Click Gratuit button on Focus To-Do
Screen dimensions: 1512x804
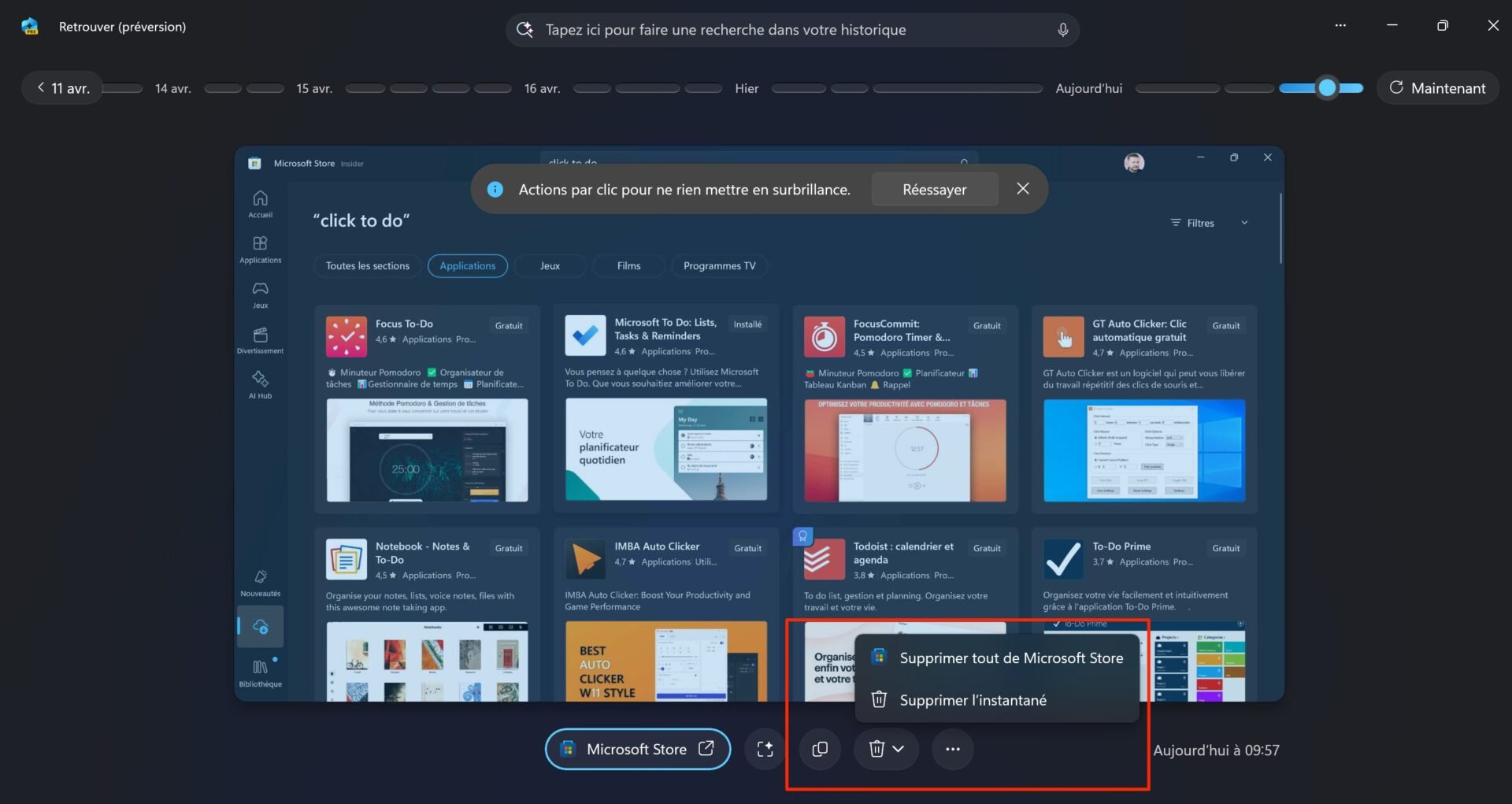click(x=509, y=326)
